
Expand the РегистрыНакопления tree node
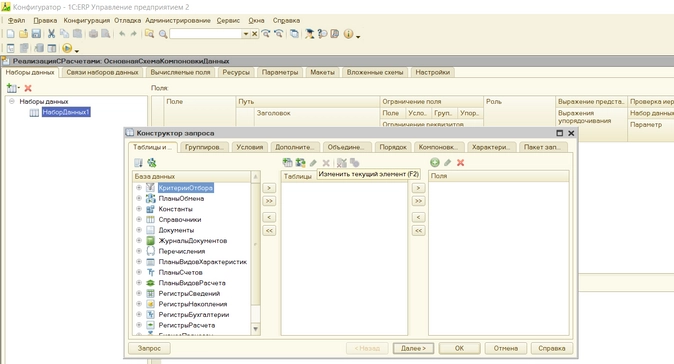(x=139, y=304)
